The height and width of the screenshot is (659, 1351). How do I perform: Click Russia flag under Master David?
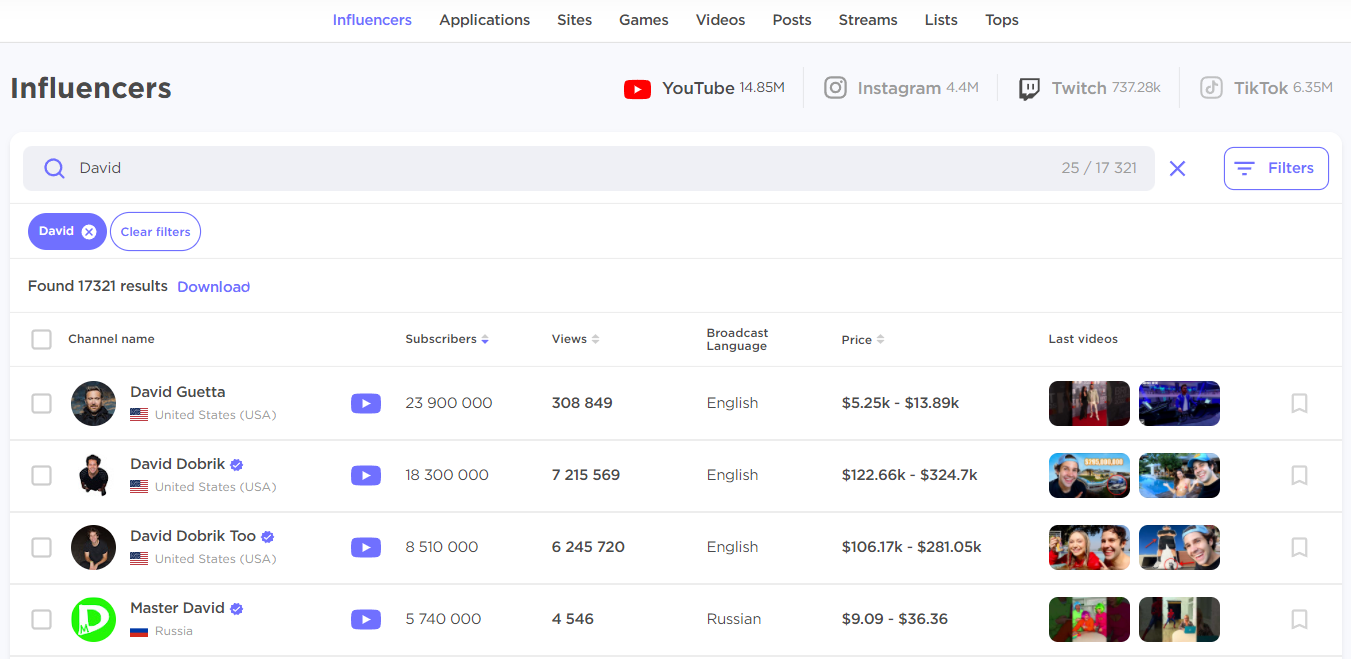pyautogui.click(x=139, y=632)
